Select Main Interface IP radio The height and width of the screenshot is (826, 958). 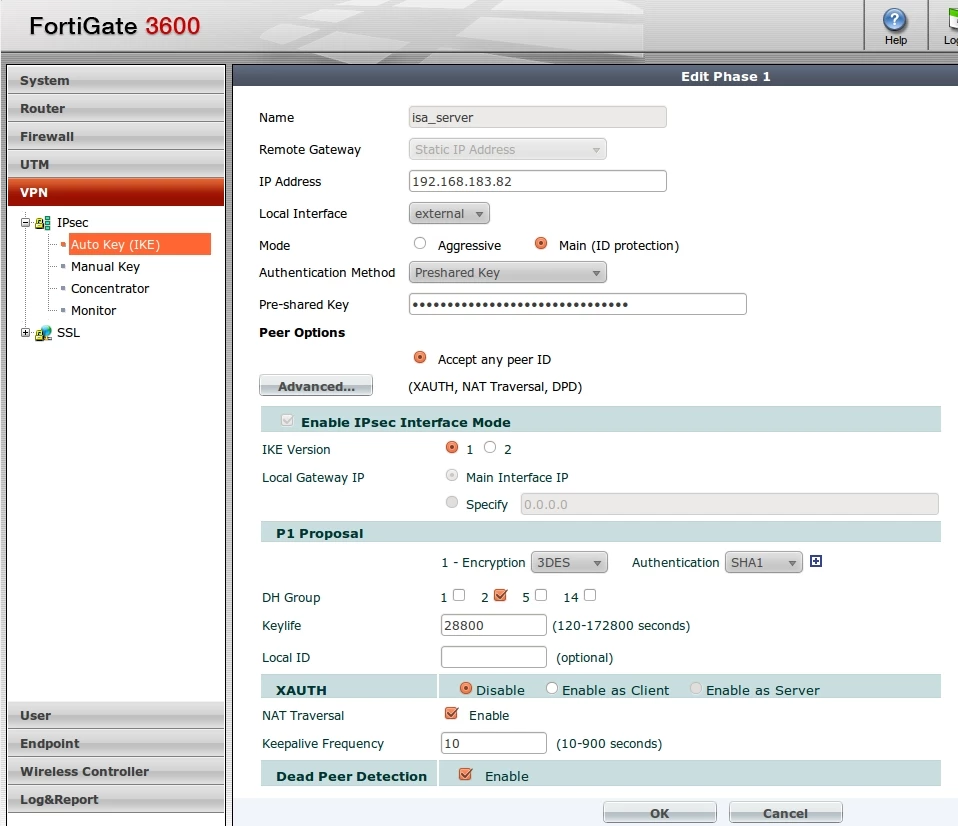pyautogui.click(x=452, y=475)
